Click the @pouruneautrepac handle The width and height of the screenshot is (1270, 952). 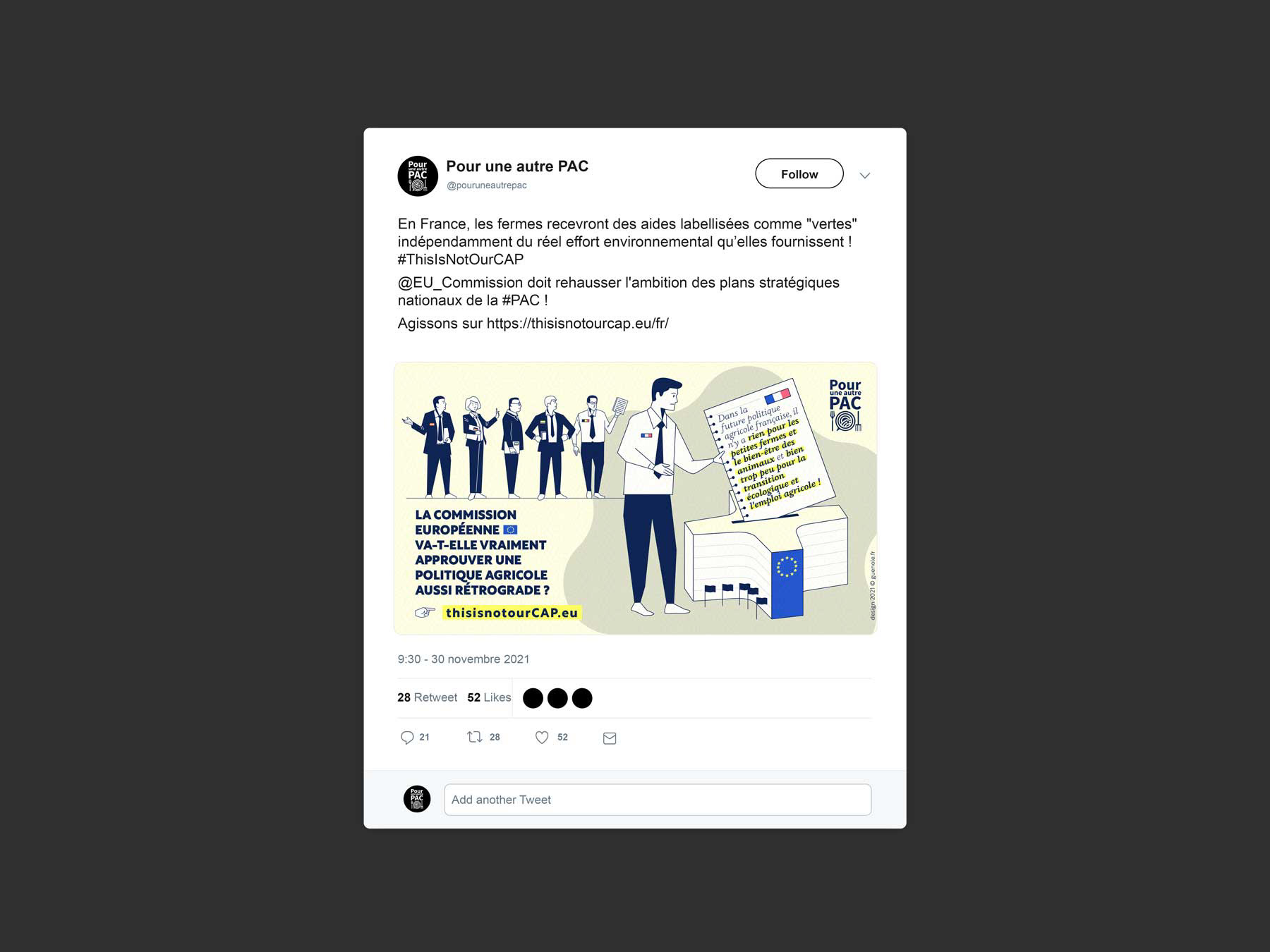point(487,185)
